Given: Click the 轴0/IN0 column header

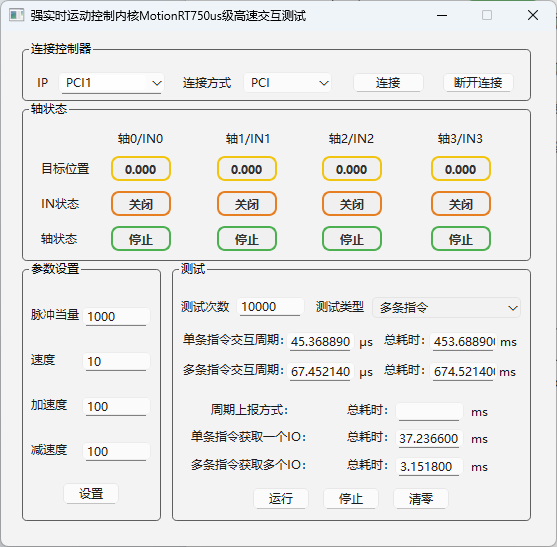Looking at the screenshot, I should [x=141, y=139].
